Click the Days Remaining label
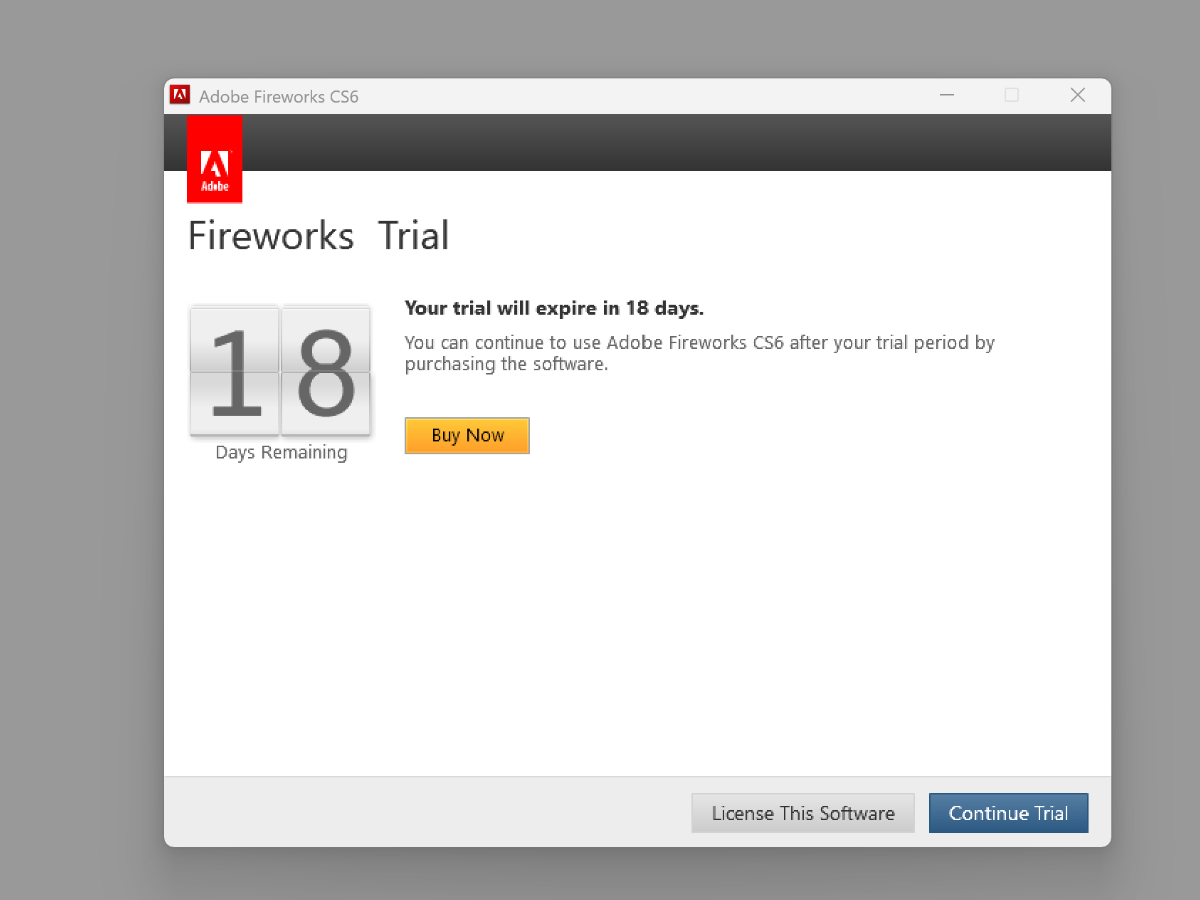The width and height of the screenshot is (1200, 900). 281,453
